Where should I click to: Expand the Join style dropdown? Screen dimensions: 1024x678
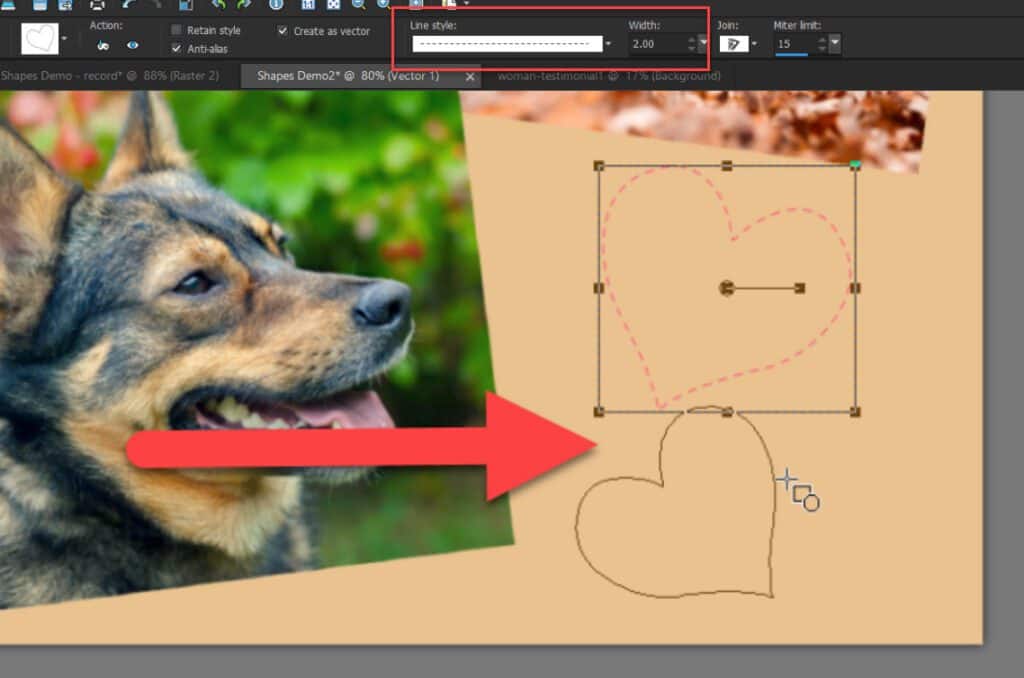tap(756, 44)
